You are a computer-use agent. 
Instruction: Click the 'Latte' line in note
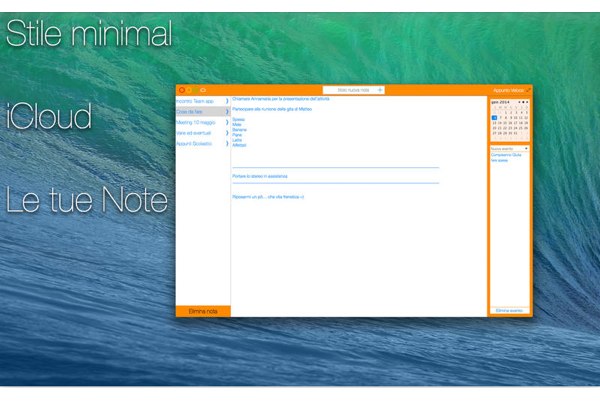click(237, 140)
